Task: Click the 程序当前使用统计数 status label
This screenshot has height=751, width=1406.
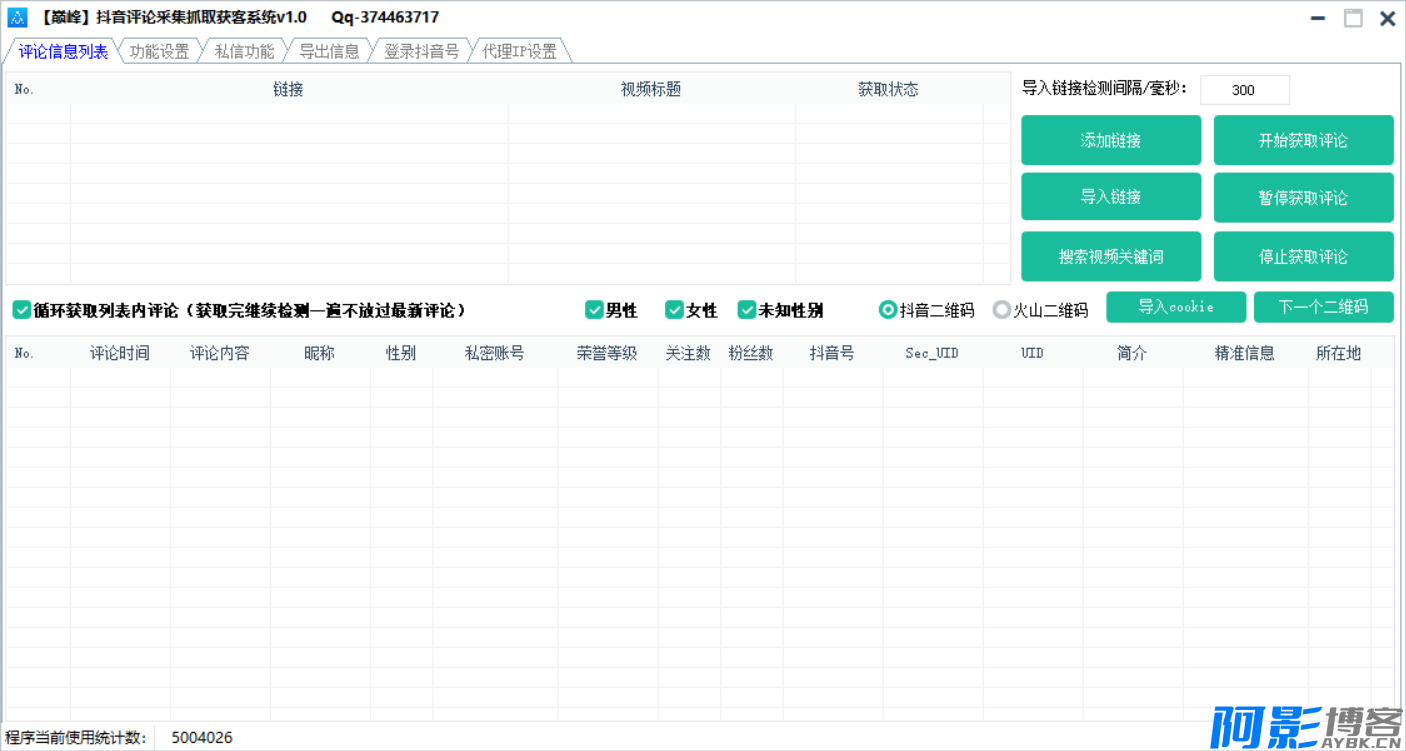Action: (x=76, y=738)
